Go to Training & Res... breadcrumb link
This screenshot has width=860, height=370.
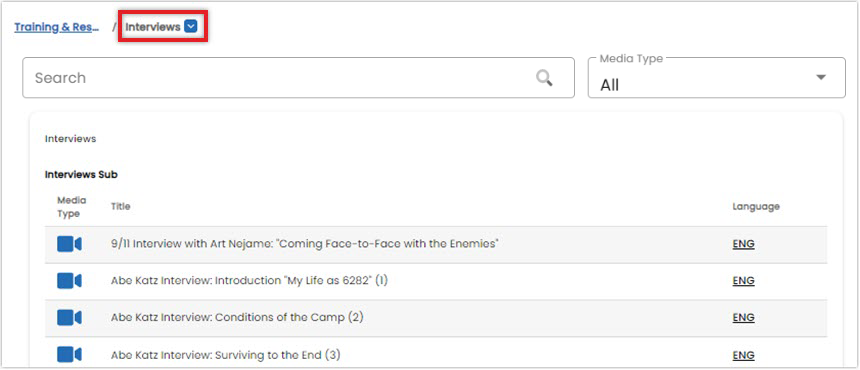[x=56, y=27]
